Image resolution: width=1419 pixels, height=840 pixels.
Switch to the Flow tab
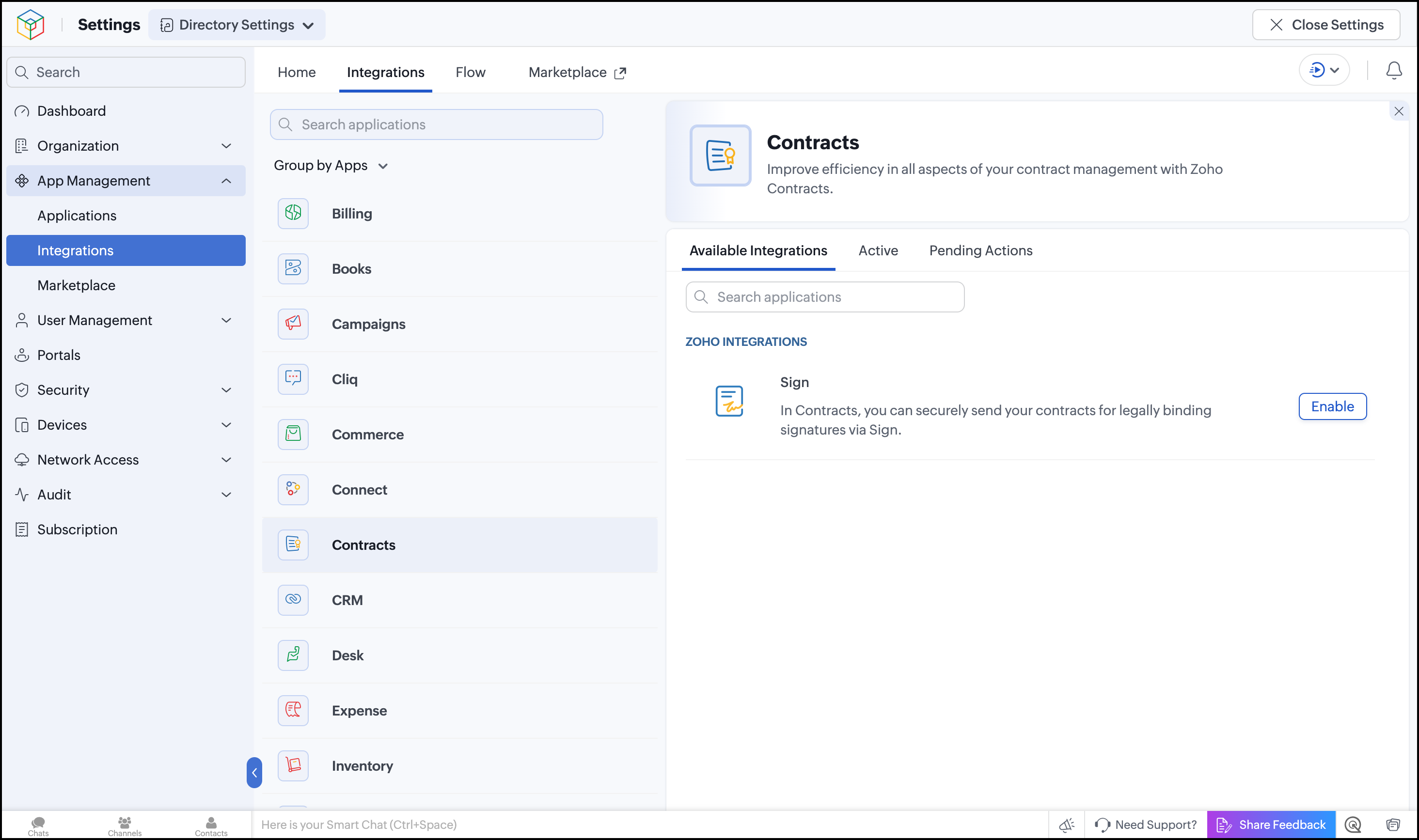pyautogui.click(x=471, y=72)
